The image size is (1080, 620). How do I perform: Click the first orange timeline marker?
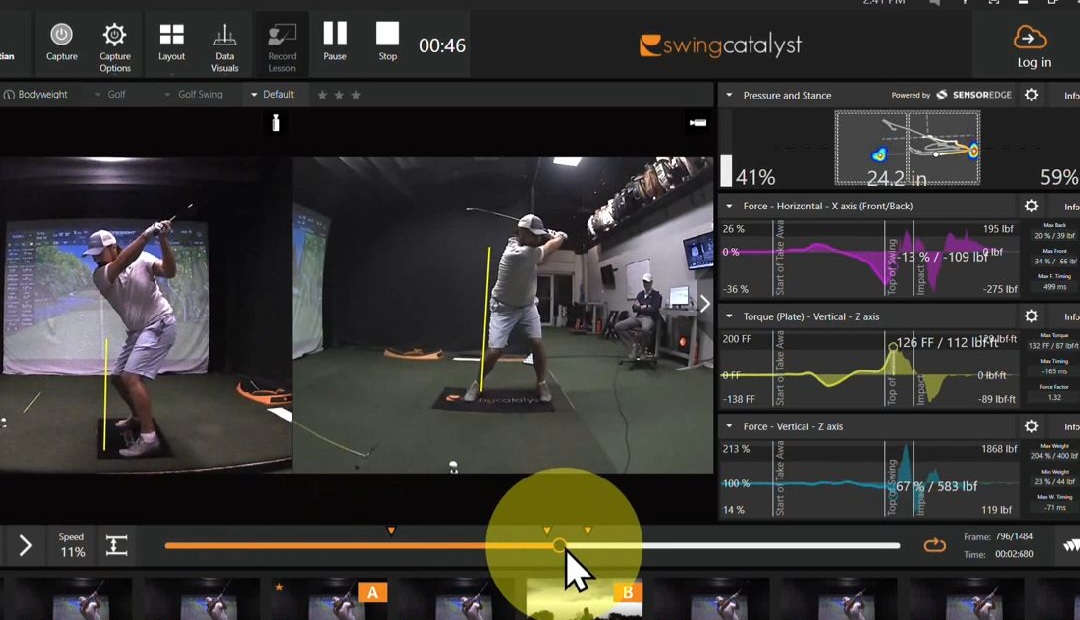391,530
